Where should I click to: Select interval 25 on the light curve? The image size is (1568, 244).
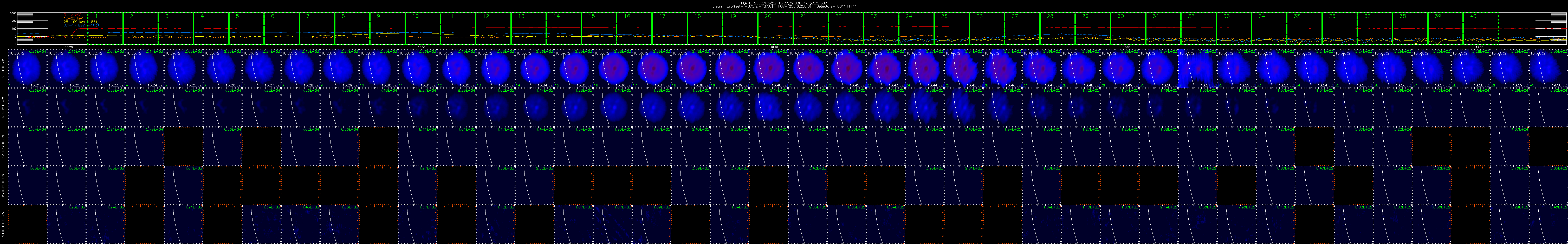[951, 29]
